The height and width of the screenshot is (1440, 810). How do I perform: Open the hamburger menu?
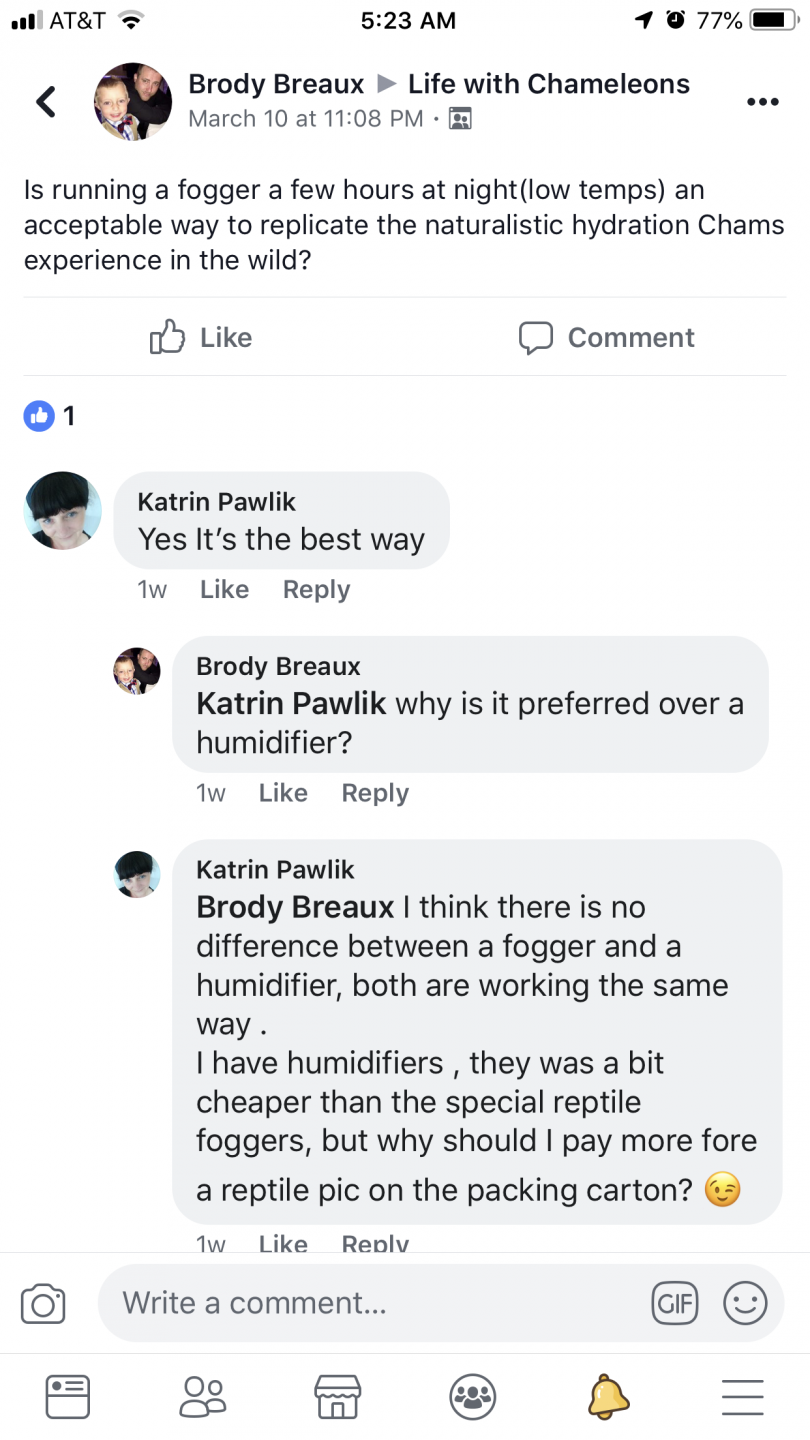(742, 1396)
